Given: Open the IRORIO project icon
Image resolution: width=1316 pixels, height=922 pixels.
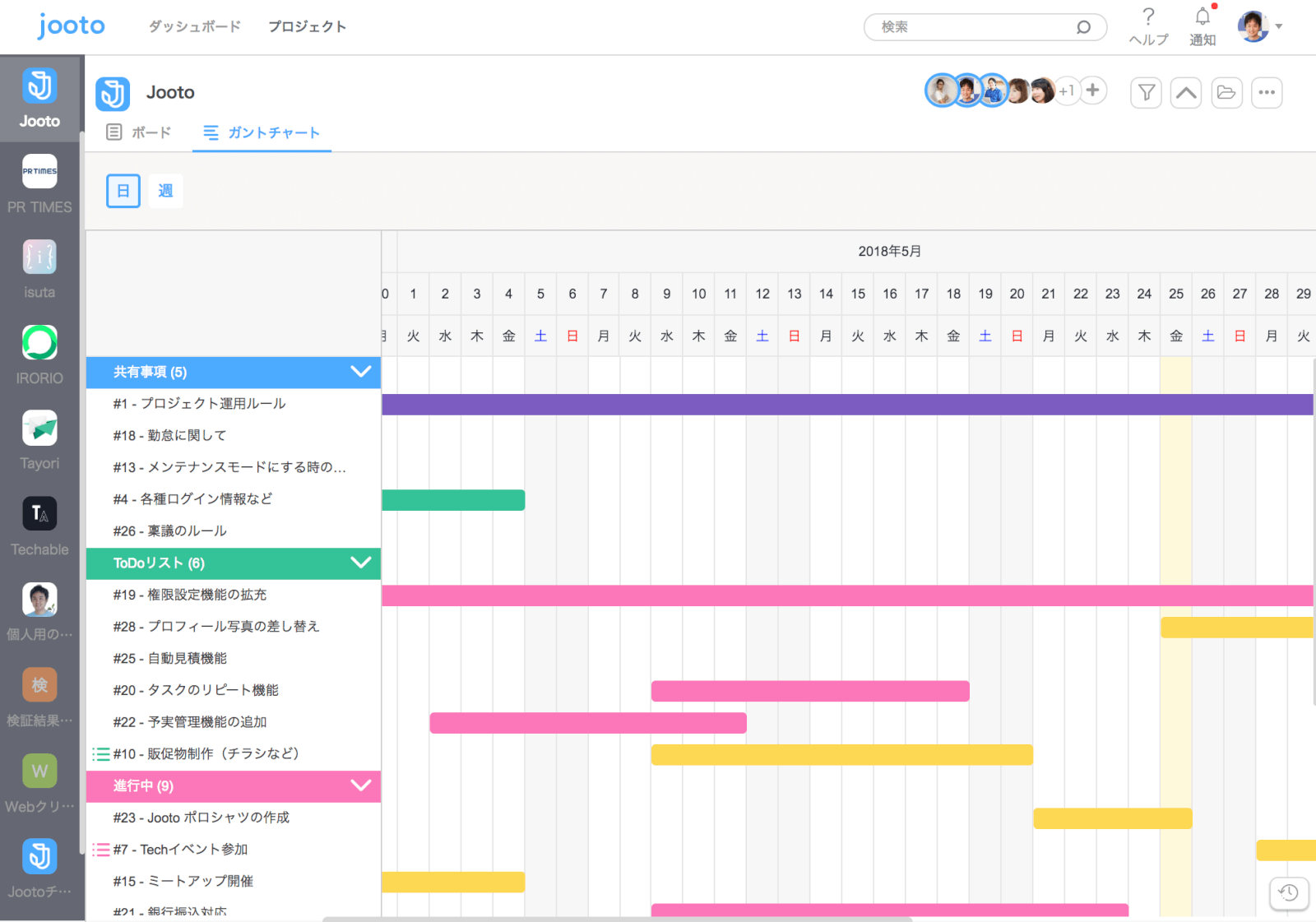Looking at the screenshot, I should 39,342.
